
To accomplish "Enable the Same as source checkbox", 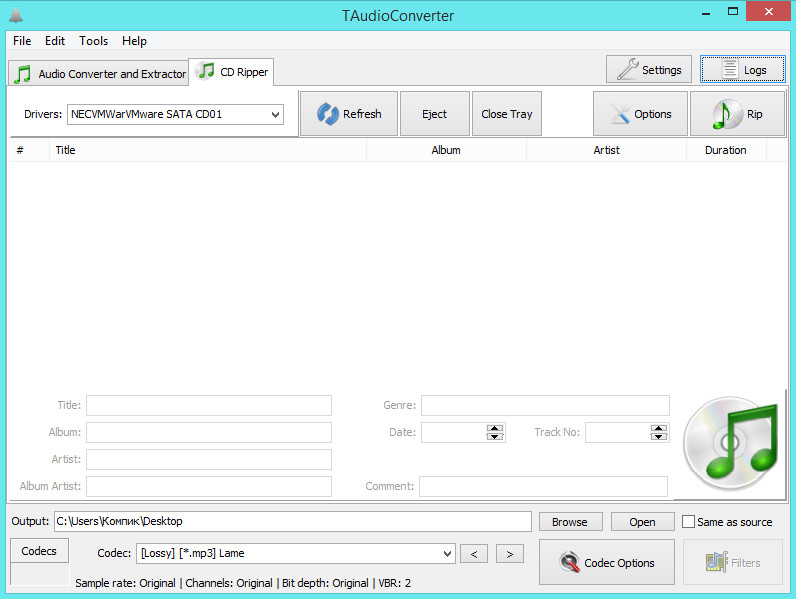I will pos(688,522).
